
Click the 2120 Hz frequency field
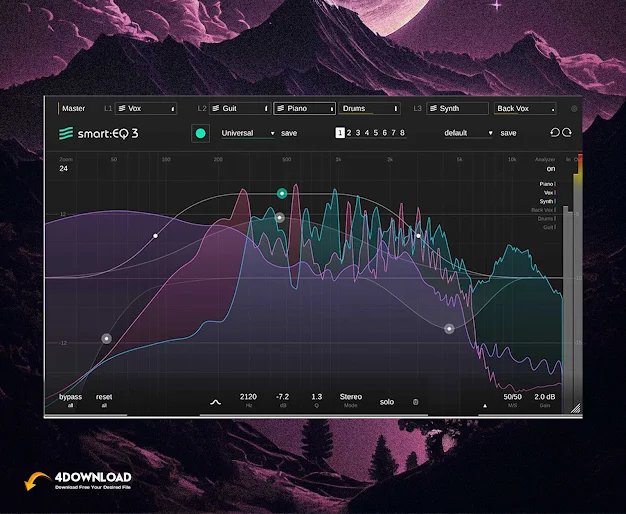tap(248, 400)
